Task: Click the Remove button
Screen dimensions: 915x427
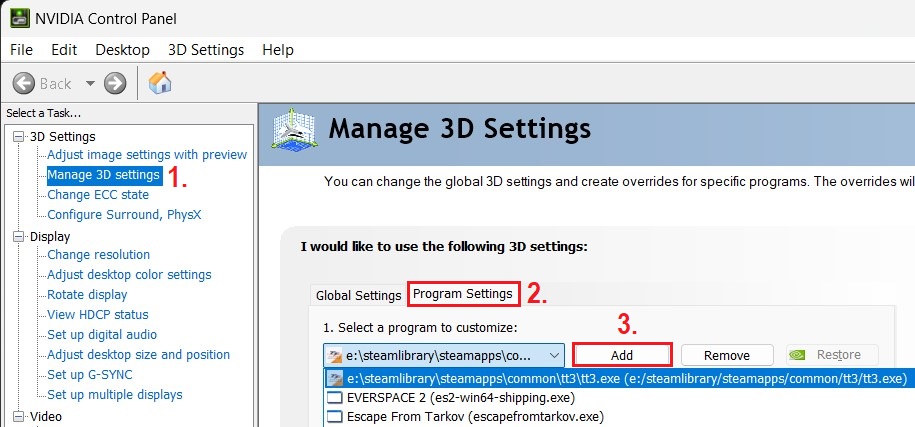Action: click(x=727, y=355)
